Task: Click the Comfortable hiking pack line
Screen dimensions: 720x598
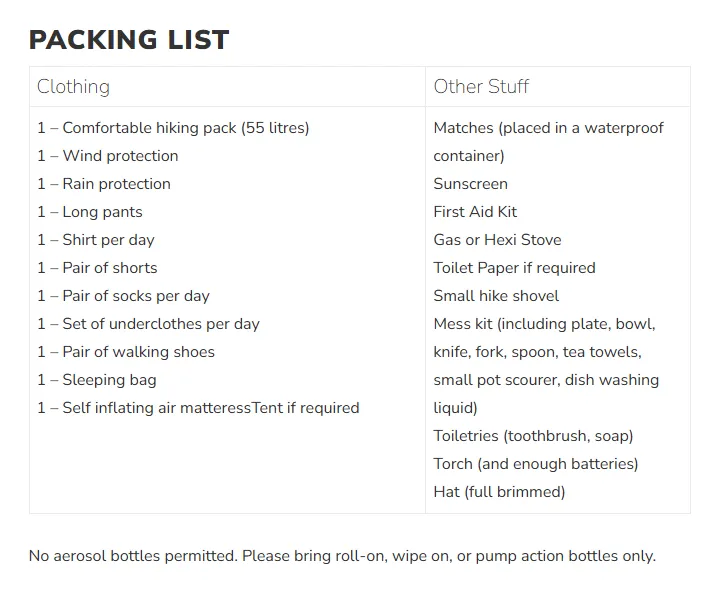Action: pos(173,128)
